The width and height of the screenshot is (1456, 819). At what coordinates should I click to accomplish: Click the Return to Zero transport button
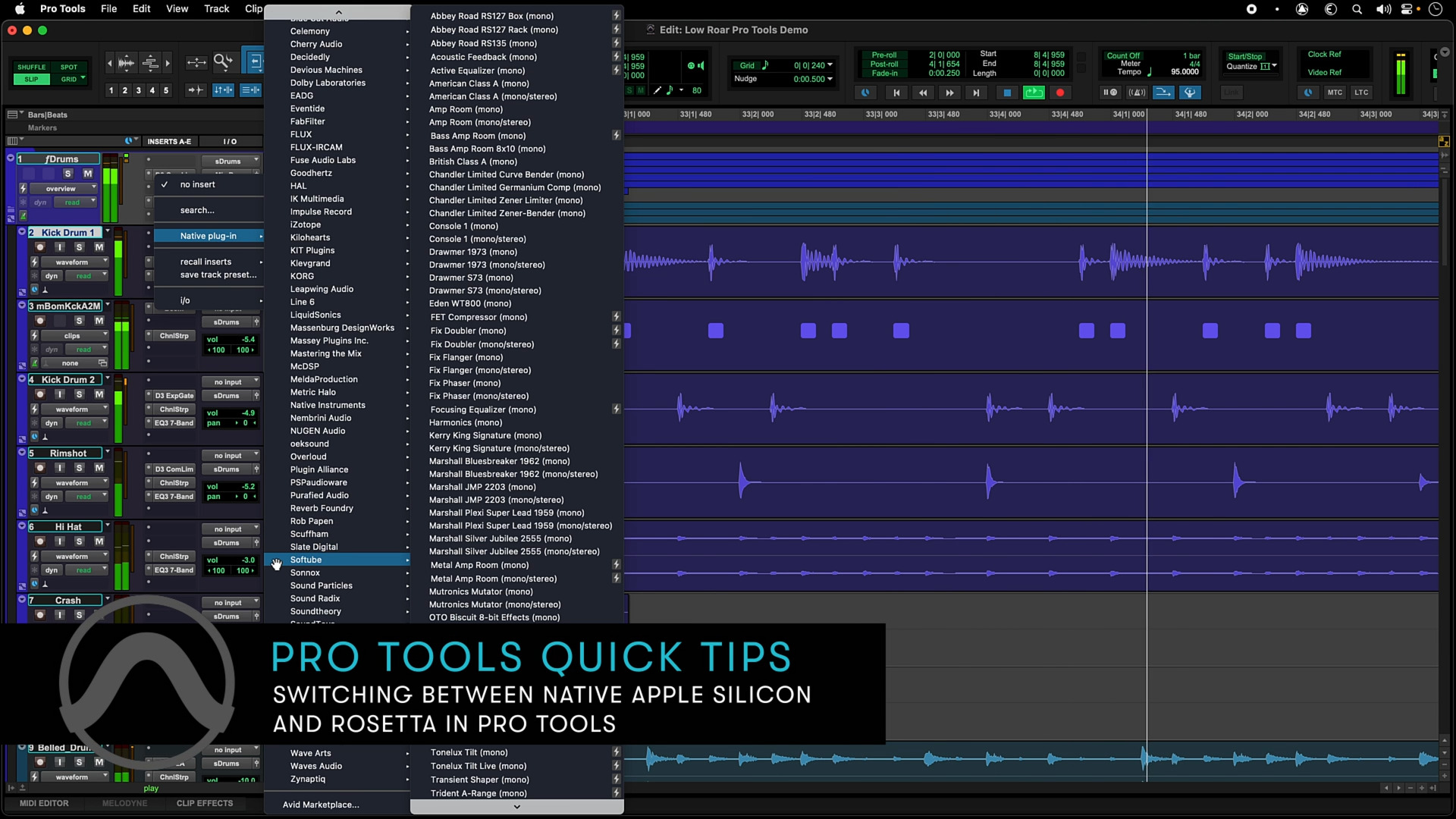[895, 92]
